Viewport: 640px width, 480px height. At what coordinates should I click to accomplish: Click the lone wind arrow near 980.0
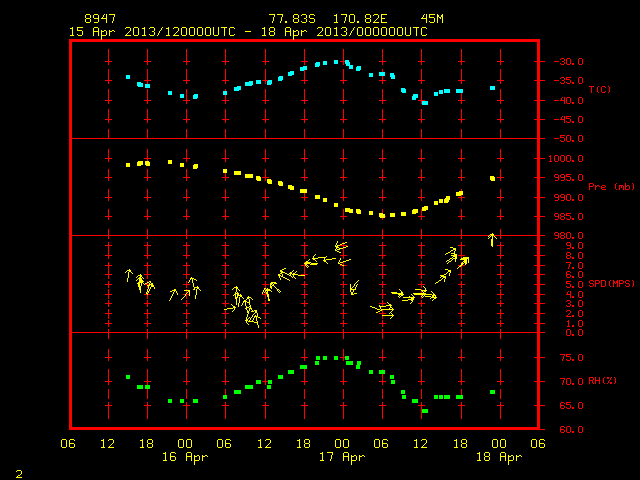point(492,240)
